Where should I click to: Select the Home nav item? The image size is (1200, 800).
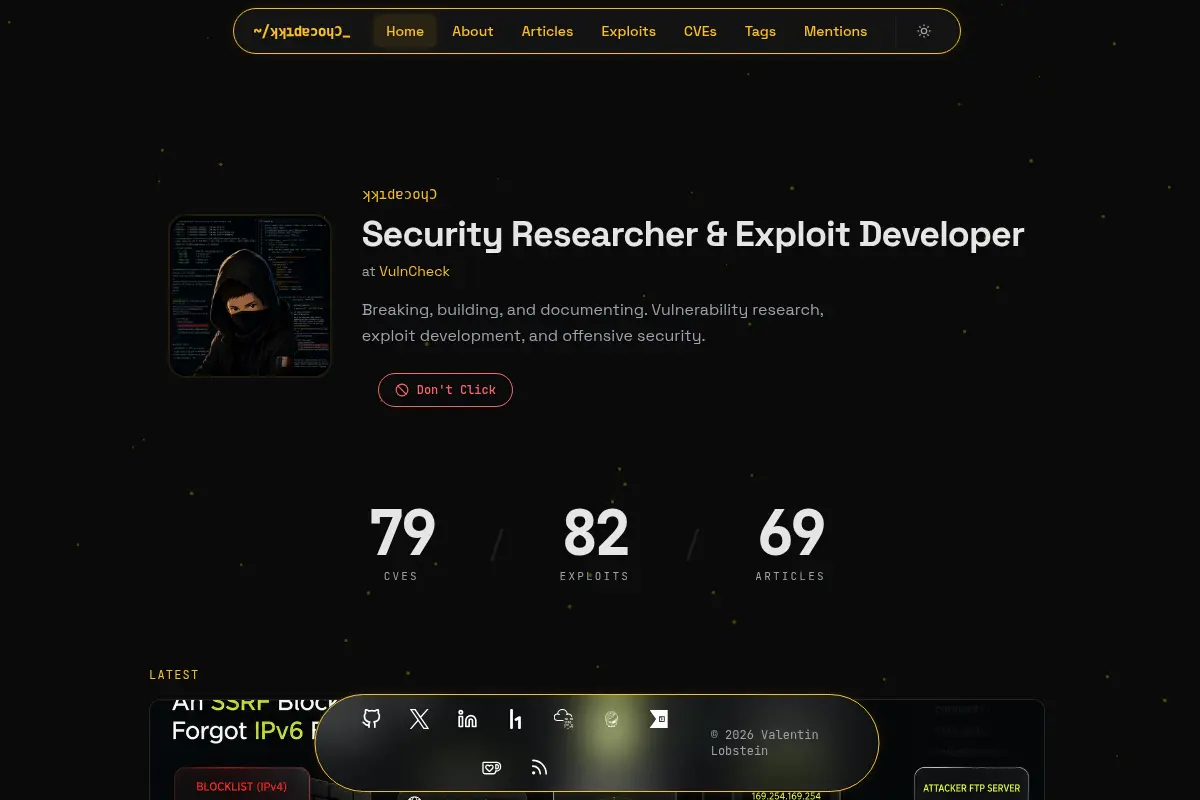point(405,31)
